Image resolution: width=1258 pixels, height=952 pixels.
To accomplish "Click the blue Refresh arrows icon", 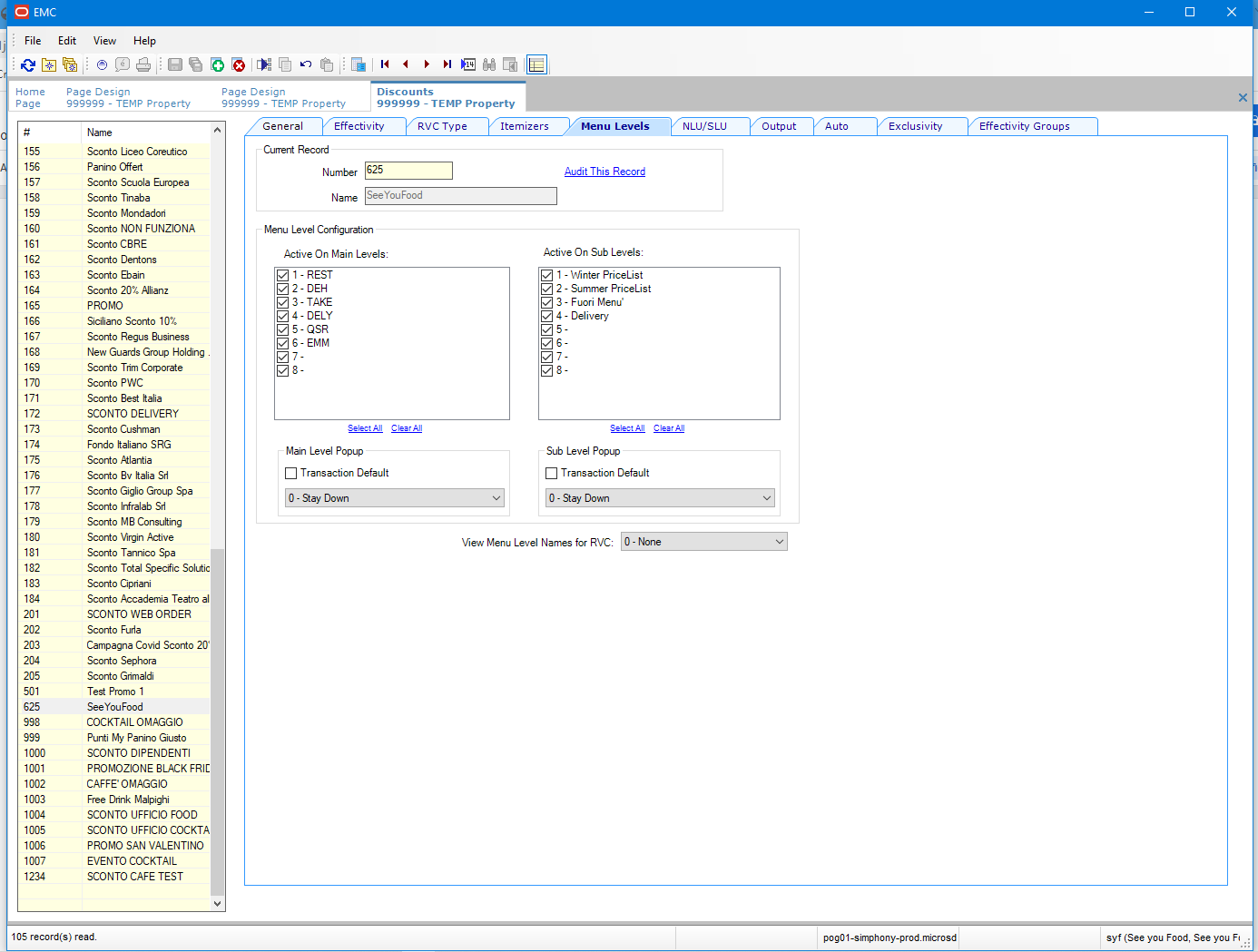I will tap(28, 65).
